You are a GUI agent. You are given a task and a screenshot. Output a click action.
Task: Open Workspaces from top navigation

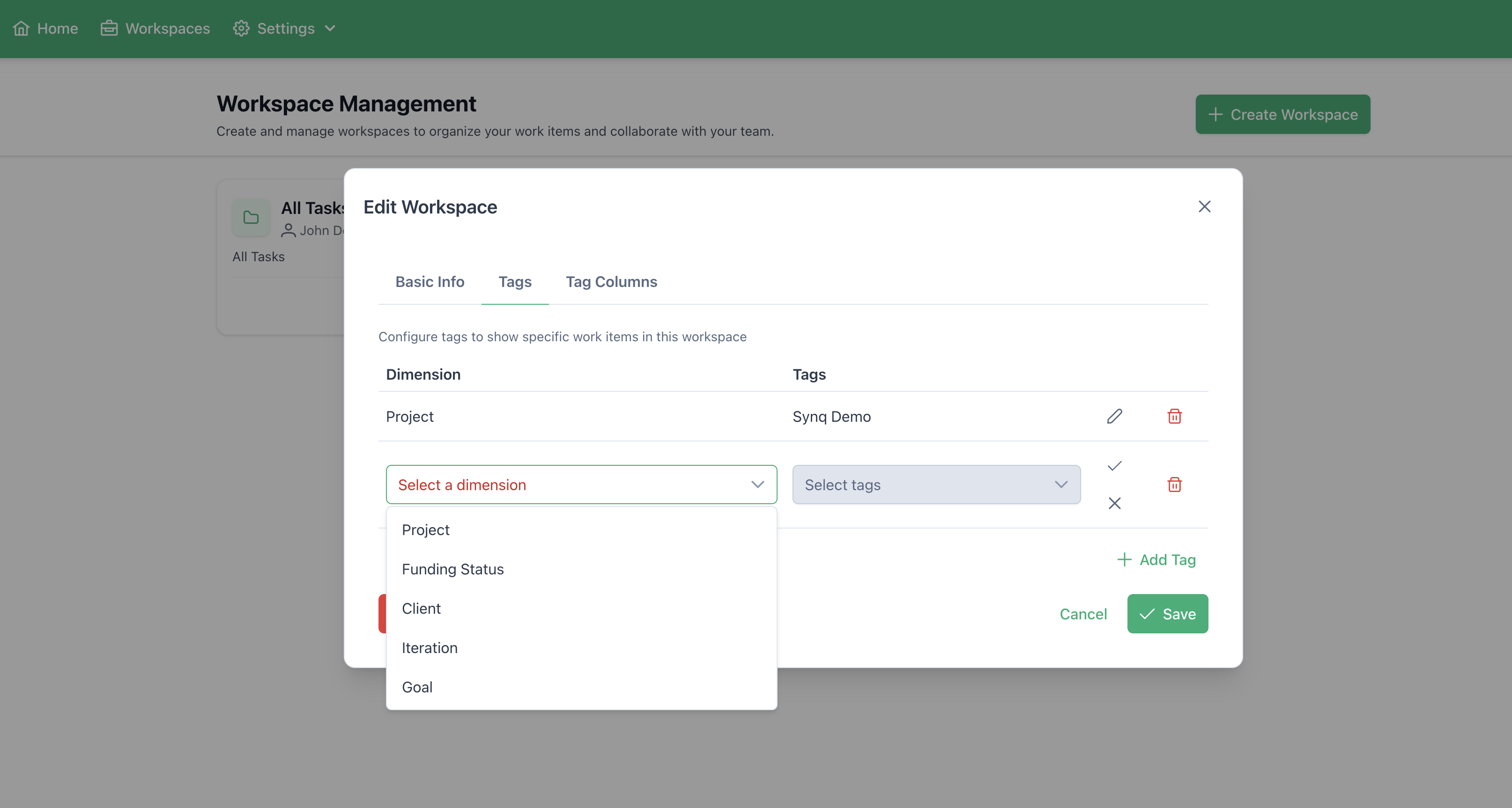(155, 28)
